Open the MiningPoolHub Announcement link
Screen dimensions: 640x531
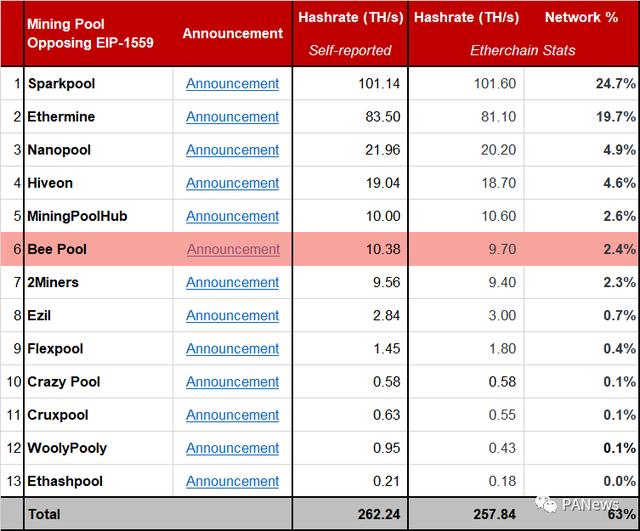232,216
